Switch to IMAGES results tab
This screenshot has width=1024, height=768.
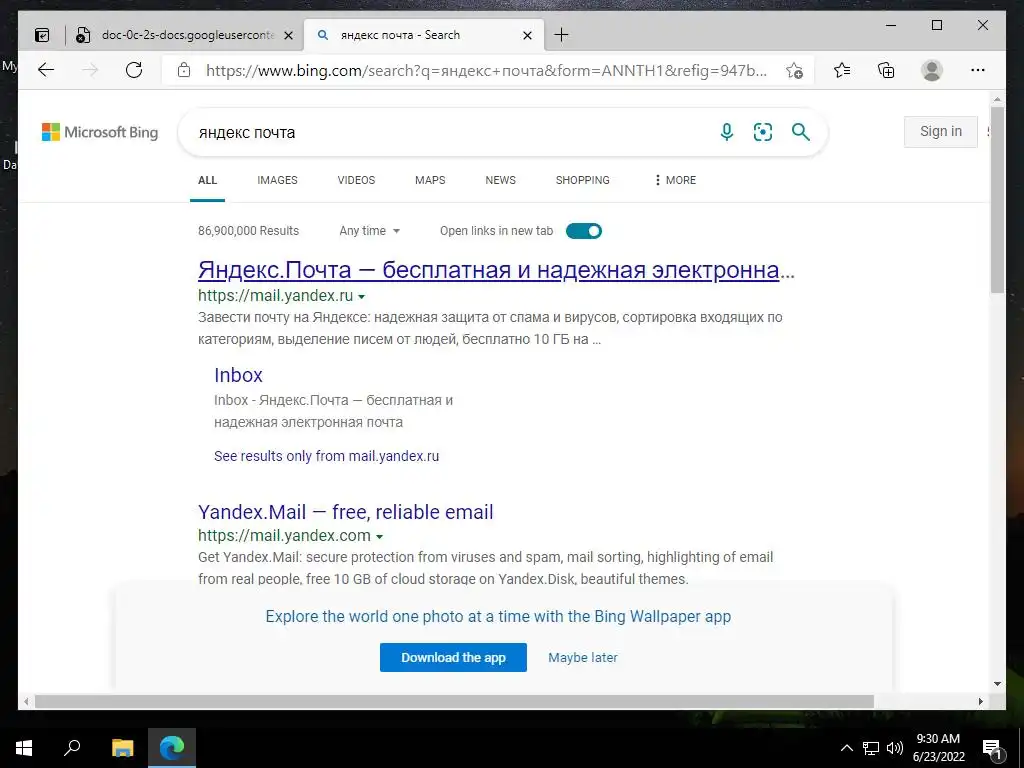pos(278,180)
